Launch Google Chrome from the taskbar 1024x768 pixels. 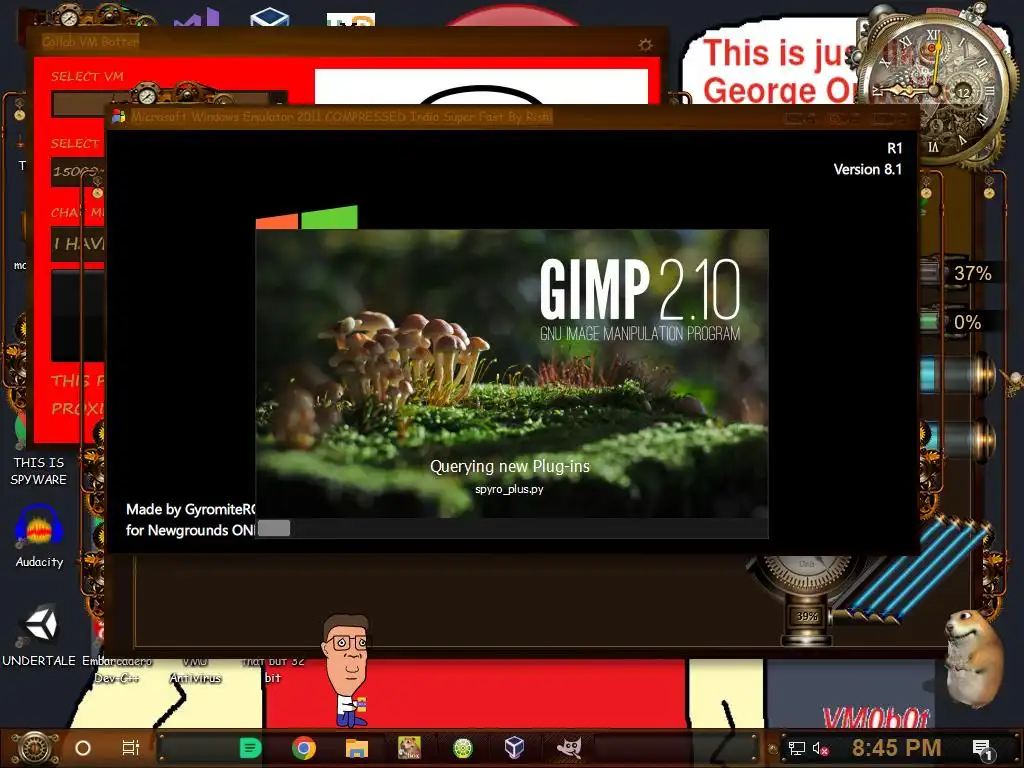point(304,748)
